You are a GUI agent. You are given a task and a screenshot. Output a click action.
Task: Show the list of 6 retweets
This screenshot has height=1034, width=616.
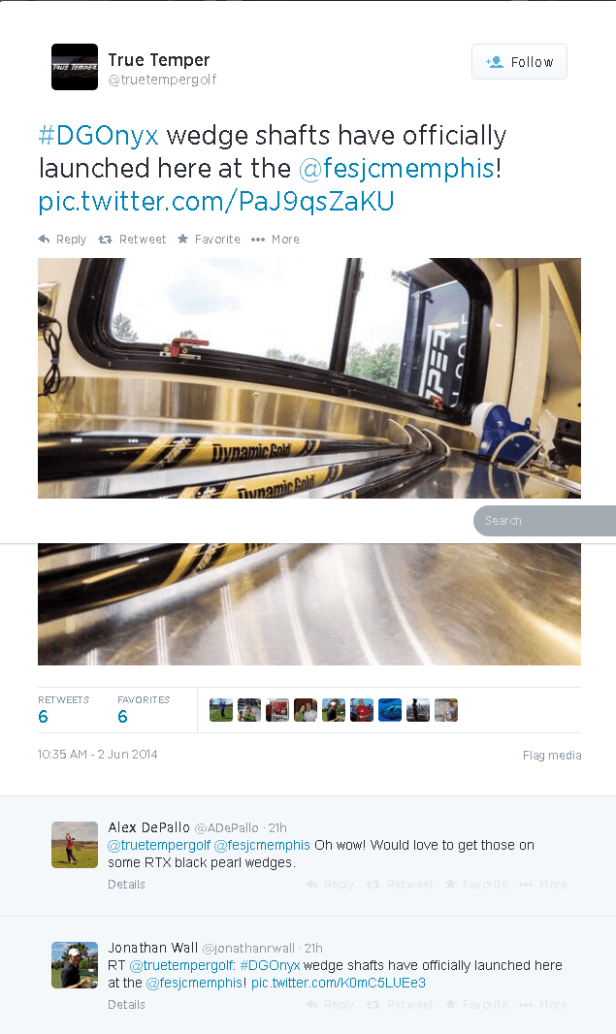coord(63,710)
